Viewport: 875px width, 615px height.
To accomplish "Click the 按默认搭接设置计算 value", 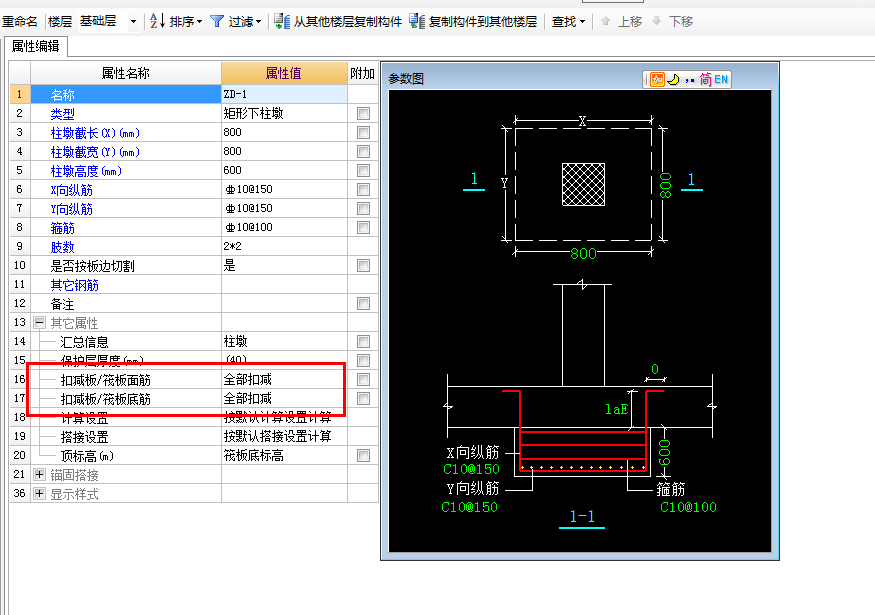I will point(284,436).
